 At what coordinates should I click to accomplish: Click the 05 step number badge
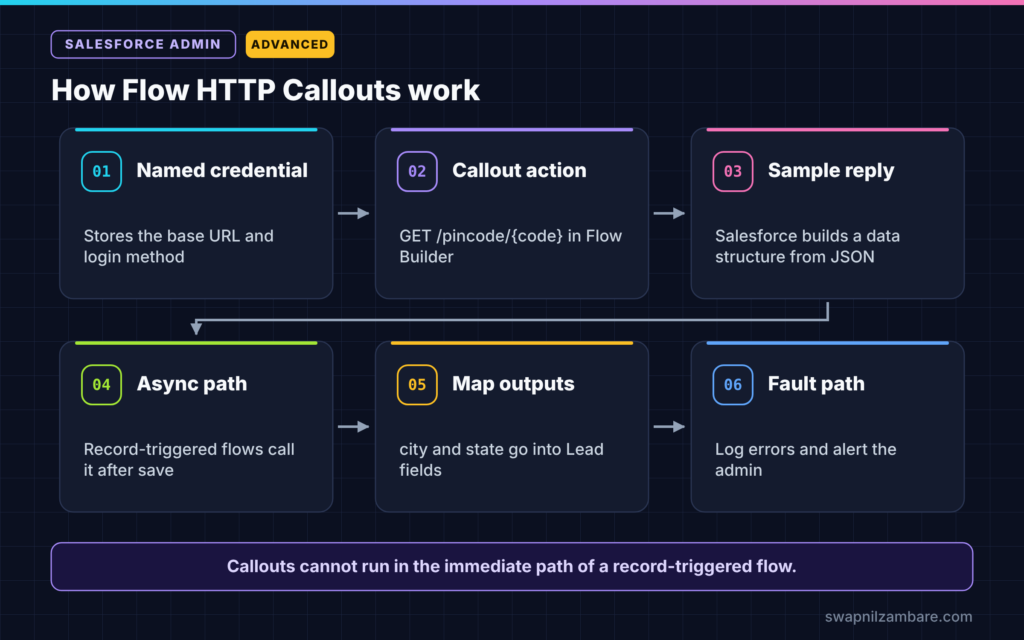(417, 385)
